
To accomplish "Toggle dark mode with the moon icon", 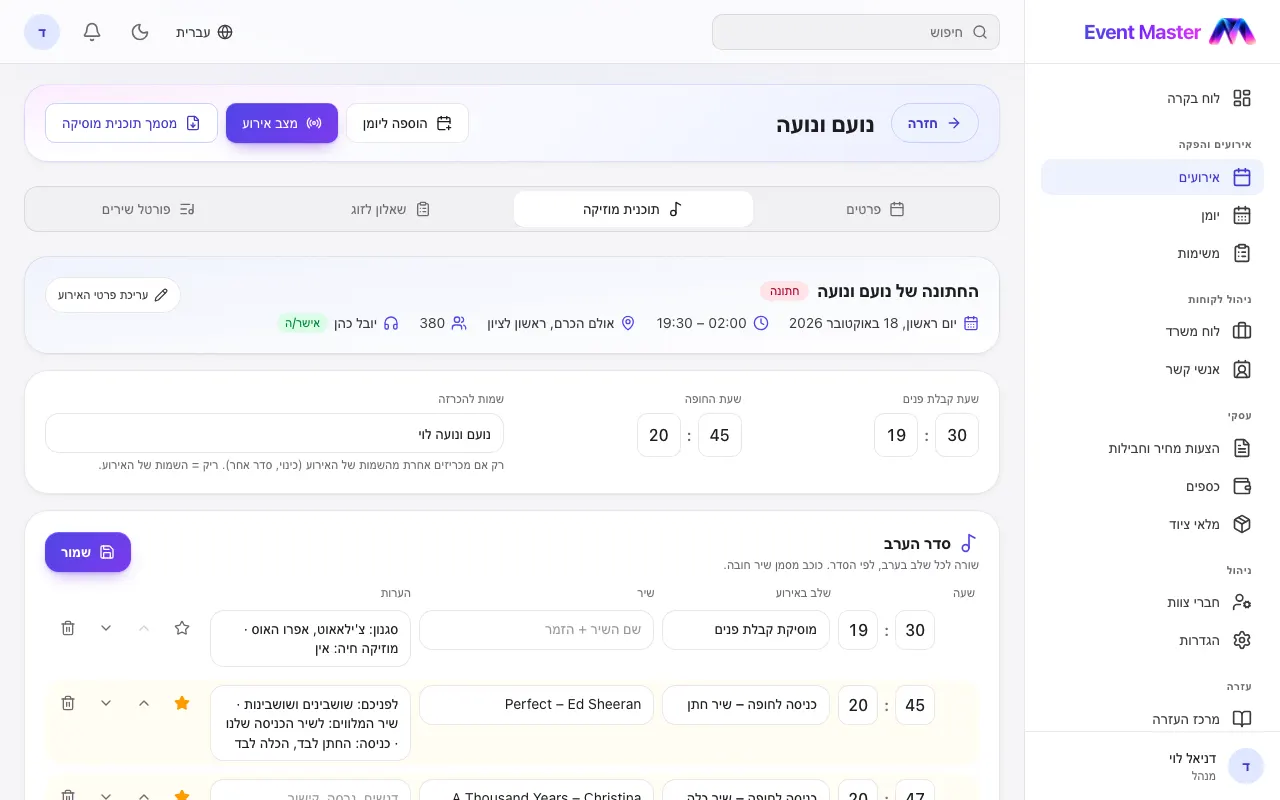I will pos(140,32).
